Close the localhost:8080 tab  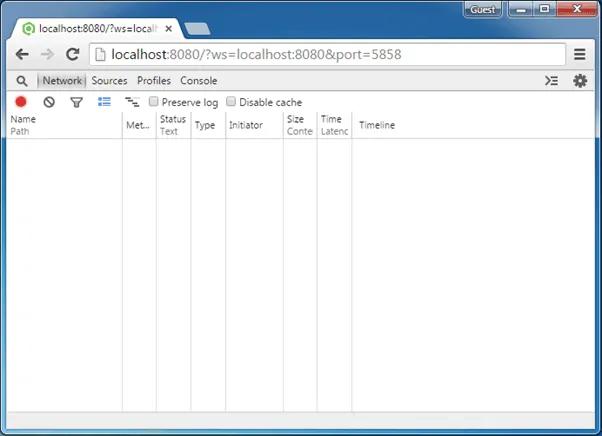(x=168, y=29)
